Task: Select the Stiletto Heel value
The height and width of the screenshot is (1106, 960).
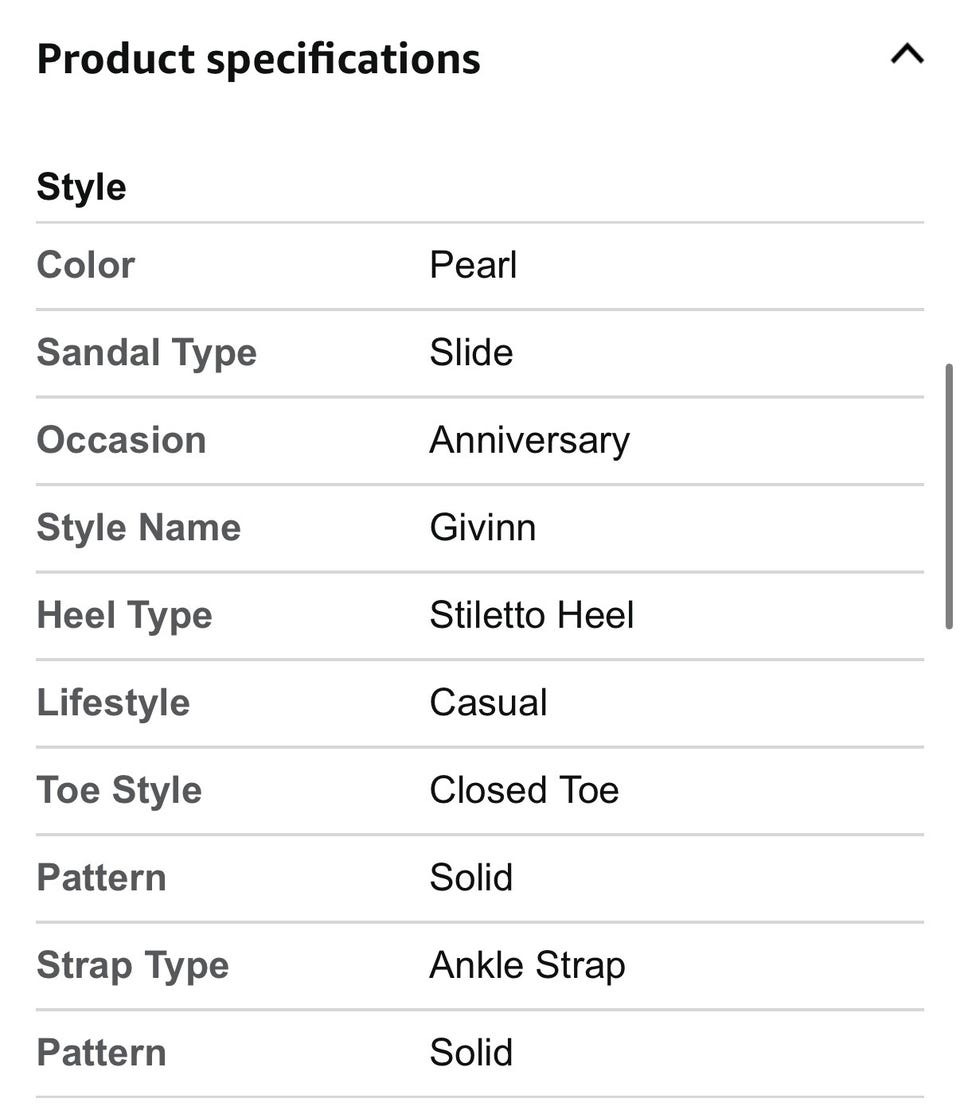Action: click(x=532, y=615)
